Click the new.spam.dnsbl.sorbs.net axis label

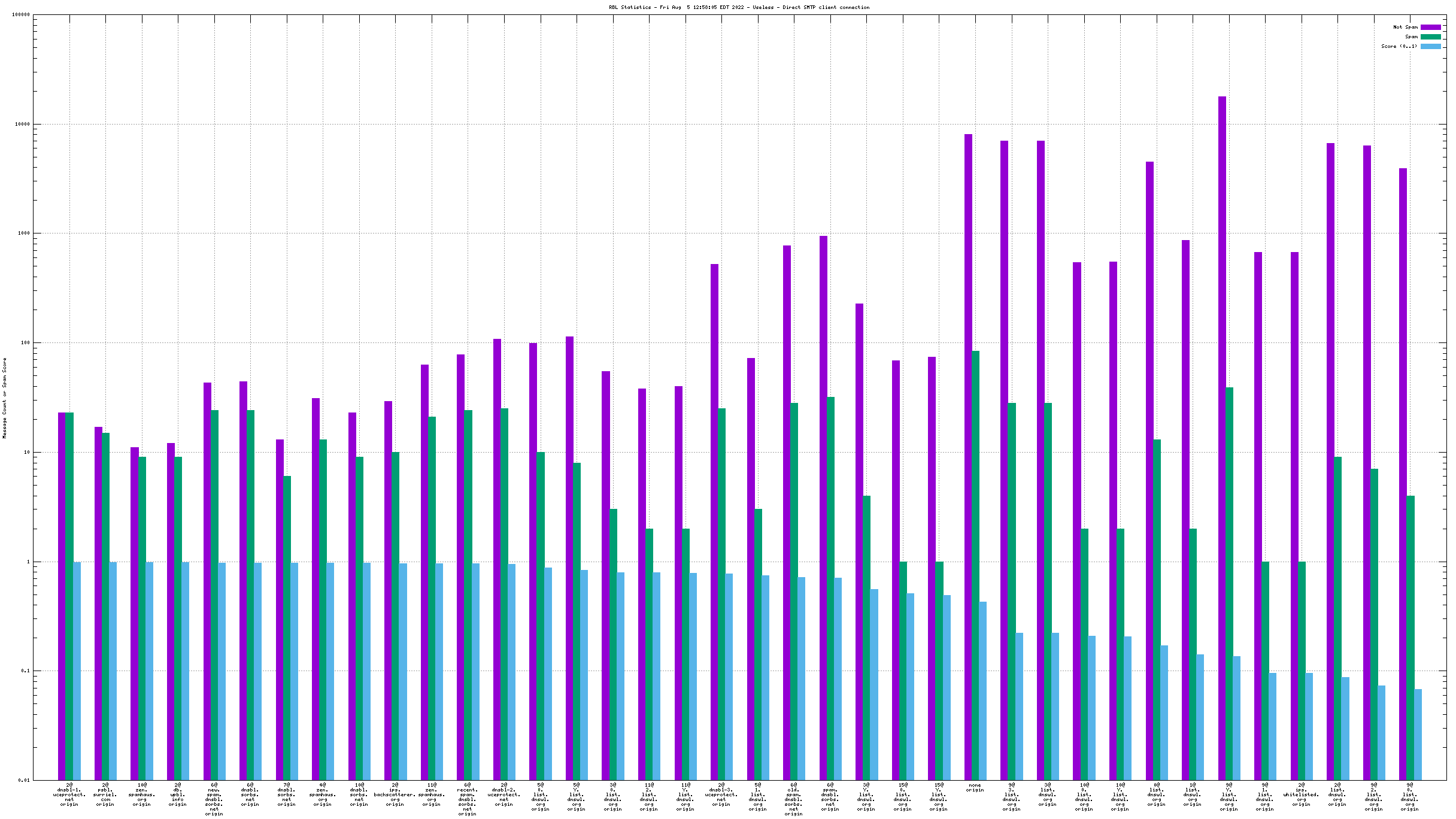(214, 799)
